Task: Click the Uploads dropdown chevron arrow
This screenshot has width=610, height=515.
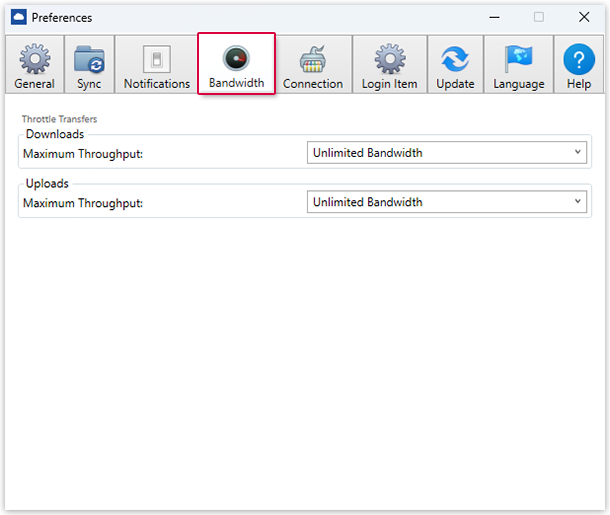Action: [x=578, y=202]
